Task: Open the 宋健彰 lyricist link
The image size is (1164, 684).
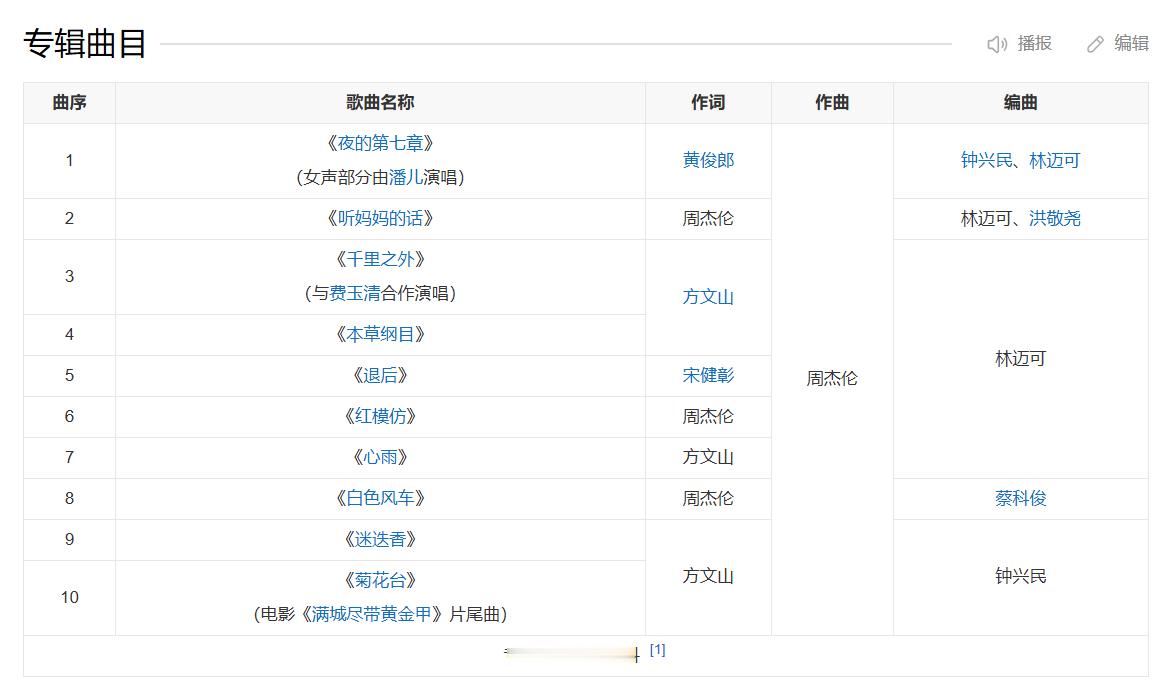Action: [x=708, y=375]
